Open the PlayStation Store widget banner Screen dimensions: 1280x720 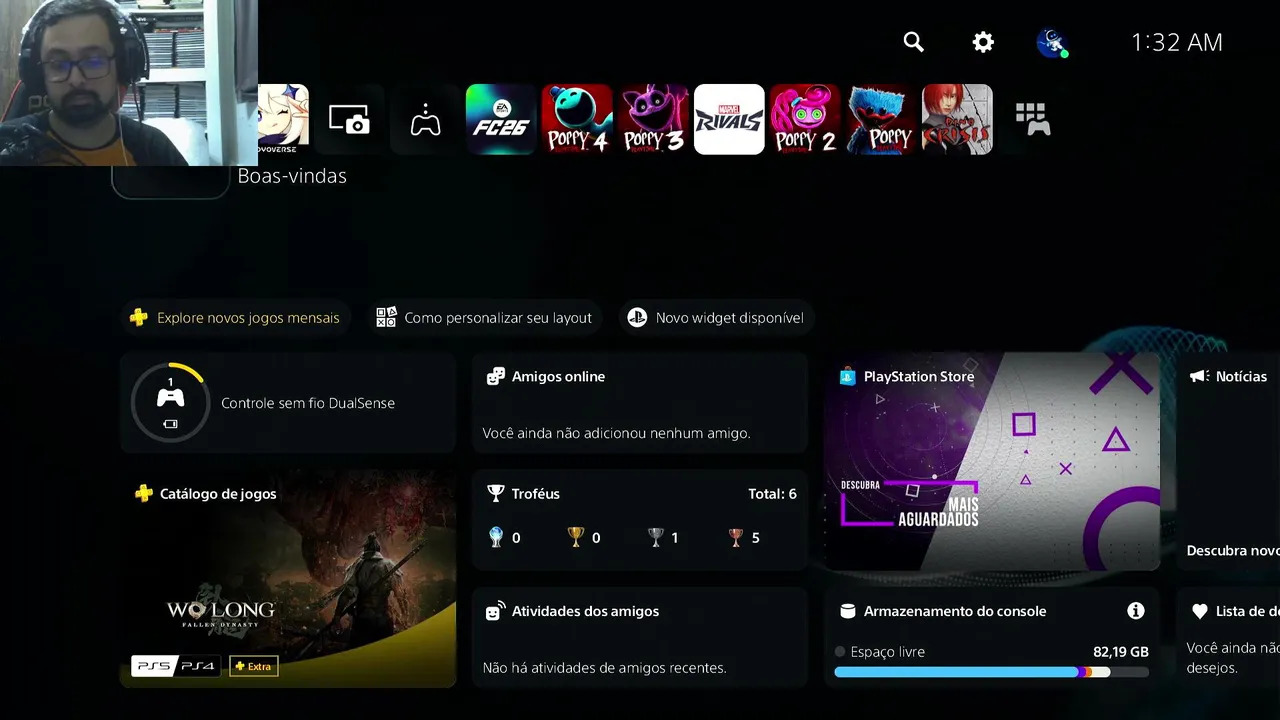click(992, 461)
